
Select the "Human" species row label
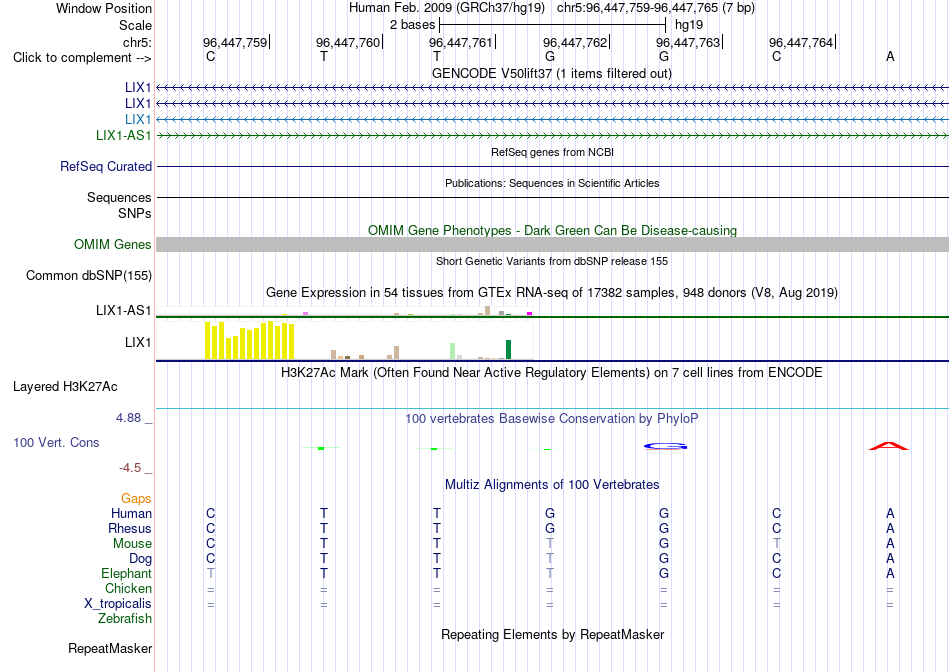[131, 513]
